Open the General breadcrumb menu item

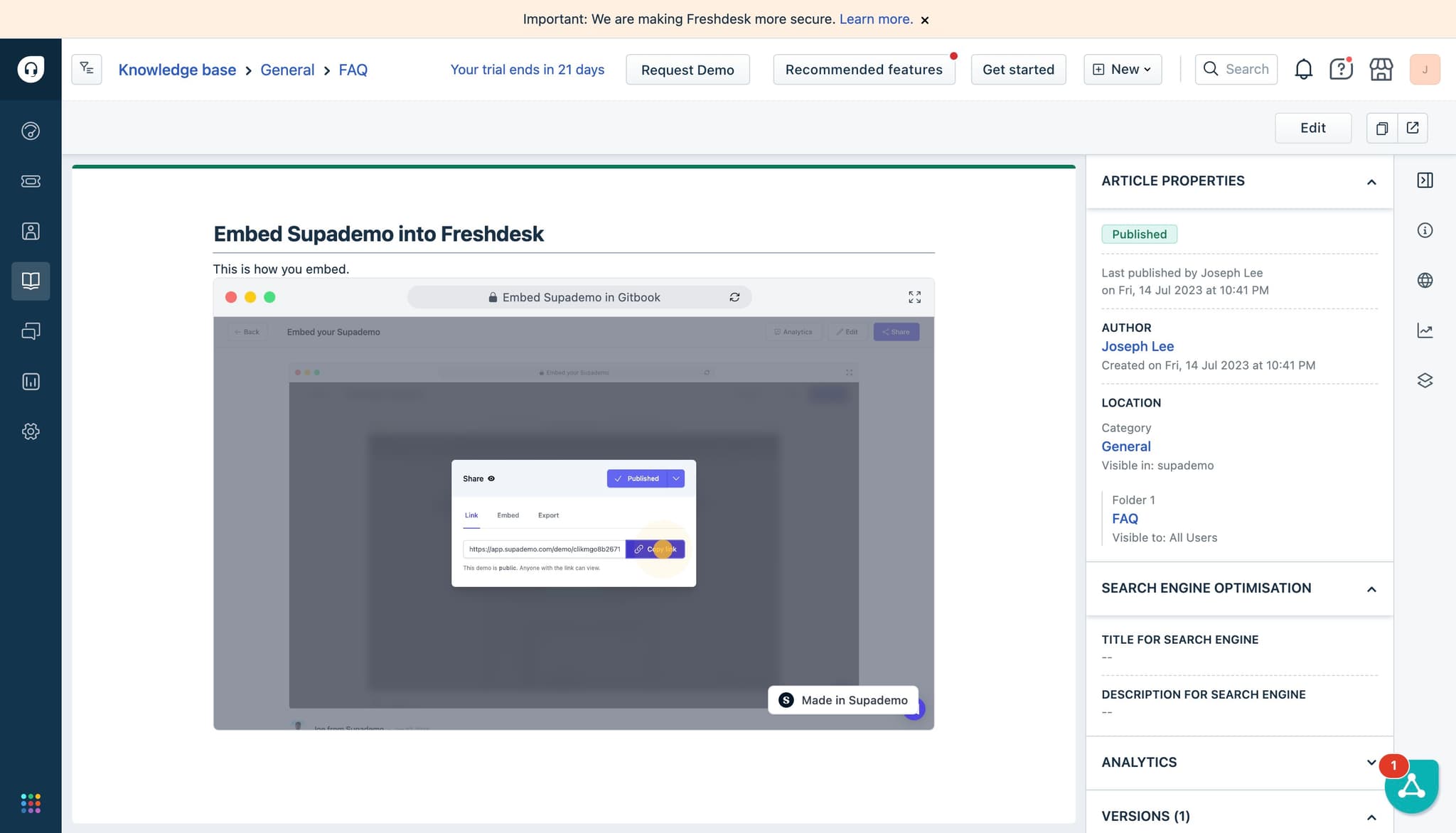(x=287, y=70)
